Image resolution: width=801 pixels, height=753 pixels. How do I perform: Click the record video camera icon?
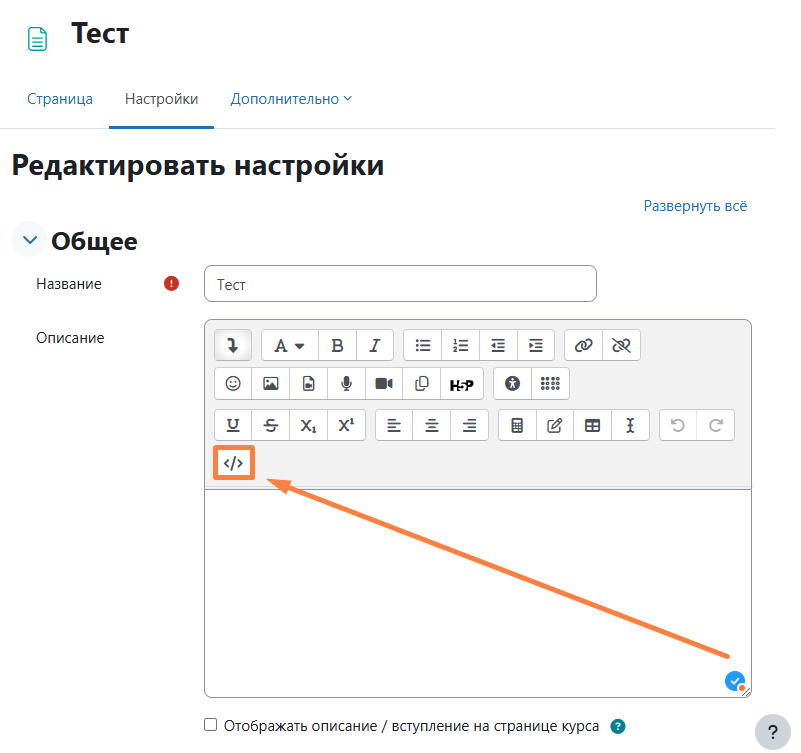(x=383, y=384)
